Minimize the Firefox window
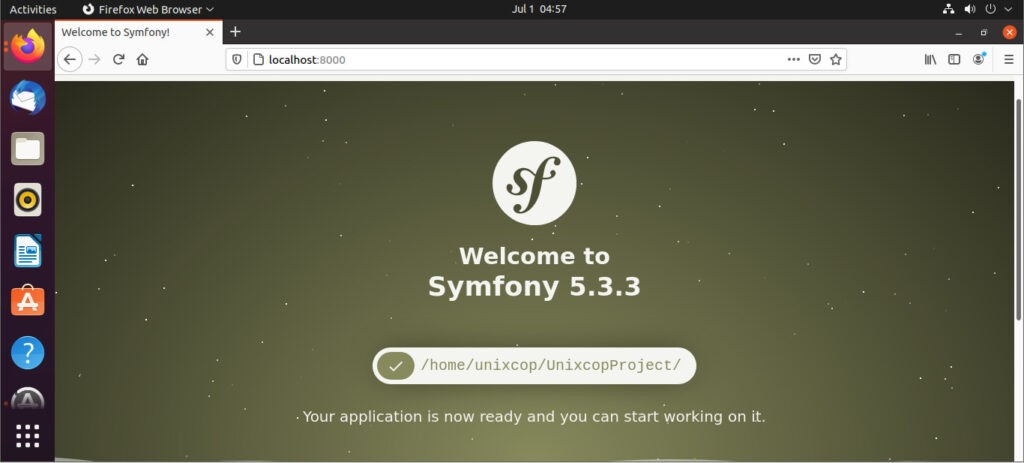This screenshot has width=1024, height=463. point(959,32)
